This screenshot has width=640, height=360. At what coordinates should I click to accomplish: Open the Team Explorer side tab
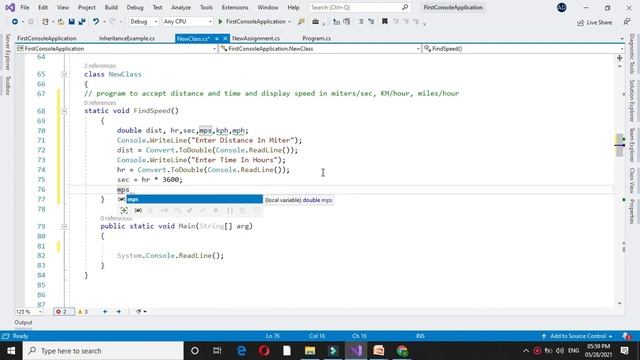click(x=631, y=145)
